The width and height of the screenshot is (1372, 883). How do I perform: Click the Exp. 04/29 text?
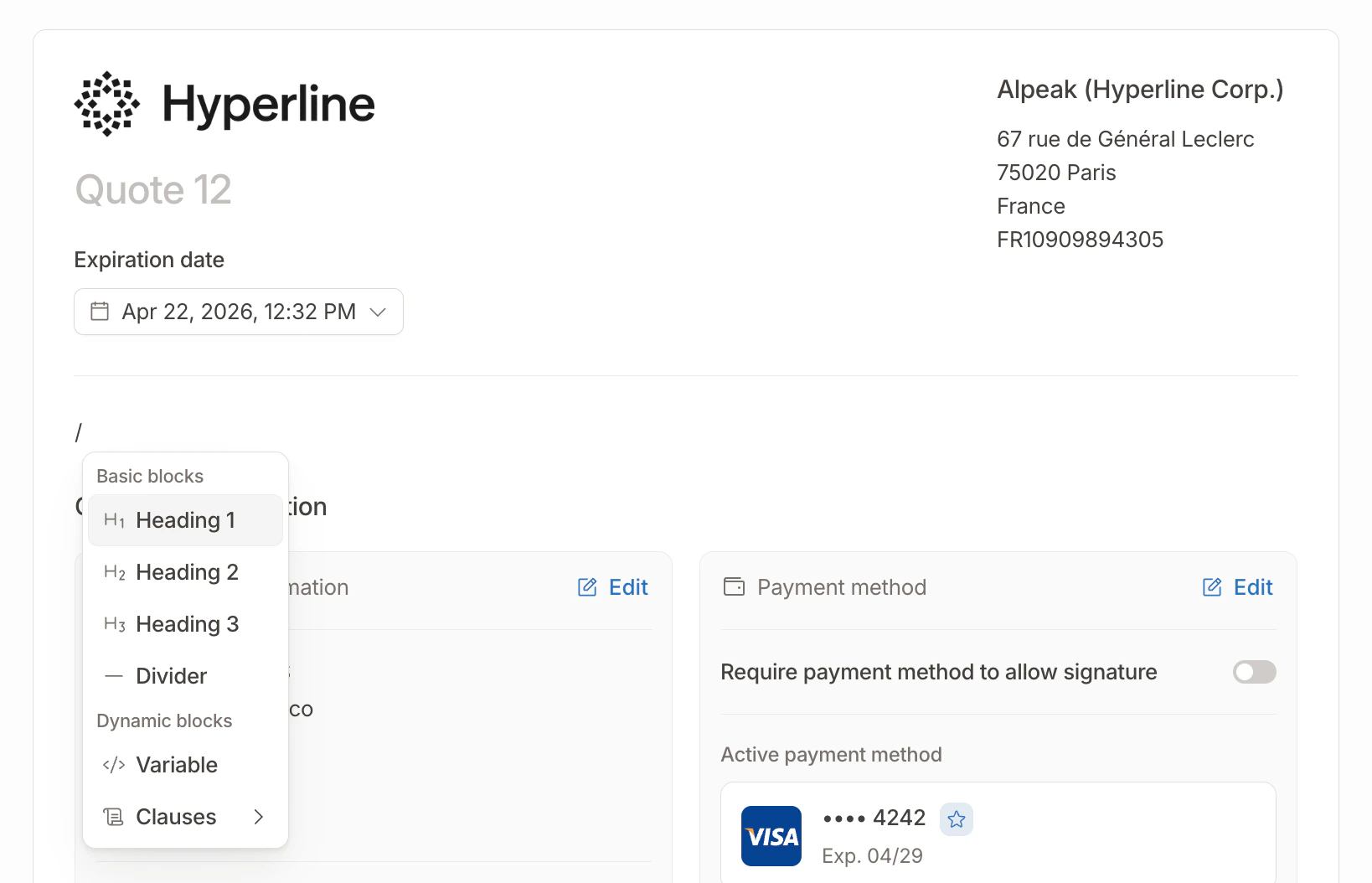click(872, 856)
